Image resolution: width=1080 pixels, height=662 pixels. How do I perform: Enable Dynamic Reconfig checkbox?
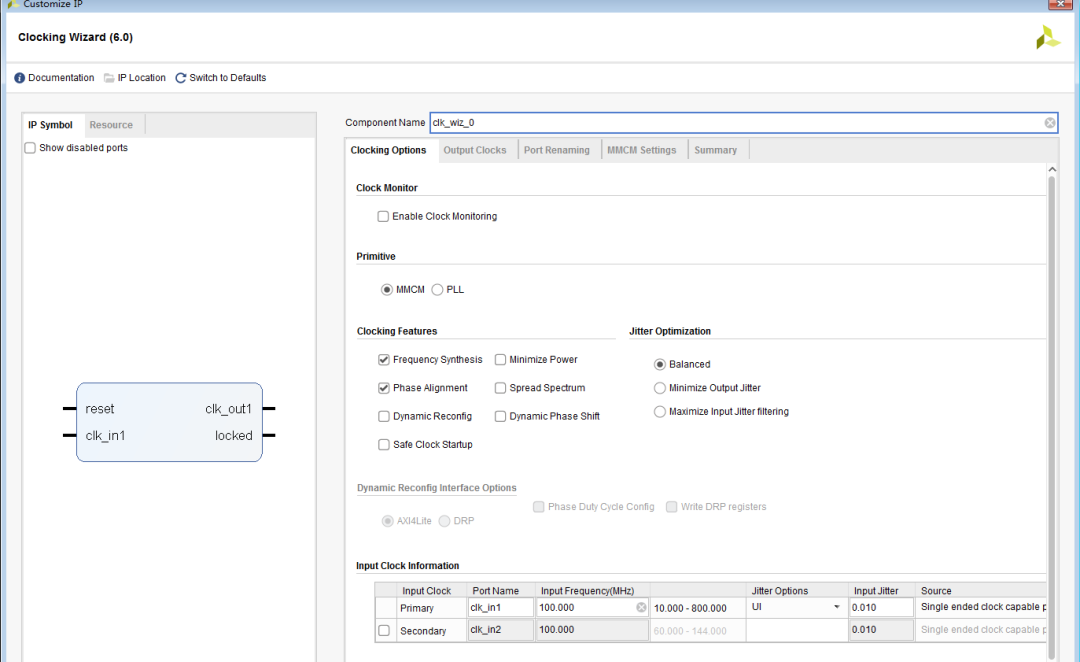tap(384, 416)
